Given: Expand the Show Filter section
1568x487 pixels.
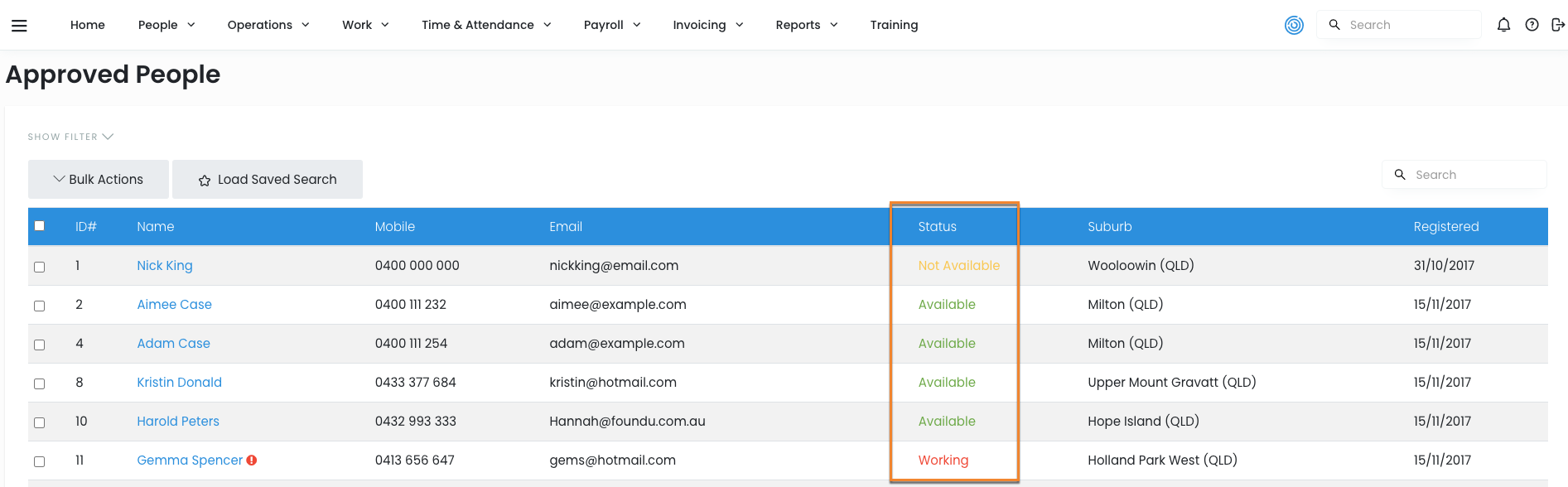Looking at the screenshot, I should tap(70, 137).
